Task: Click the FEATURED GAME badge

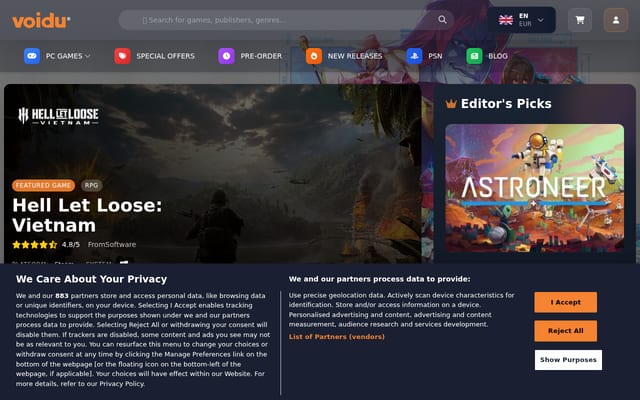Action: 43,185
